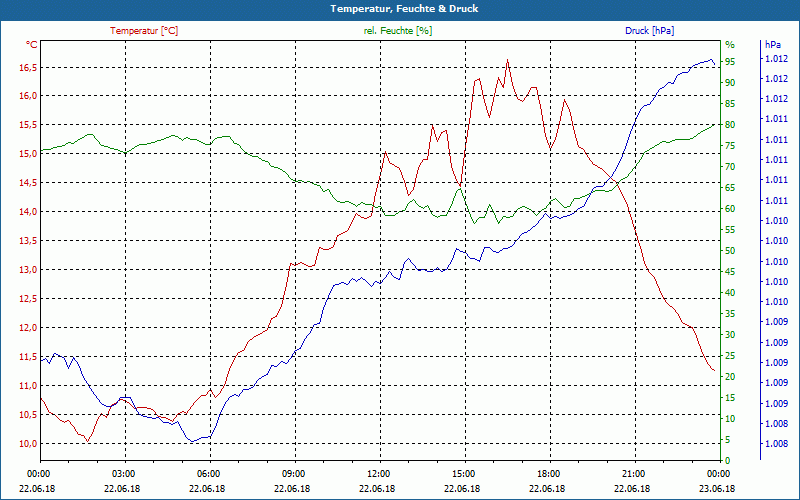Click the green '85' humidity axis value
This screenshot has height=500, width=800.
click(x=730, y=104)
